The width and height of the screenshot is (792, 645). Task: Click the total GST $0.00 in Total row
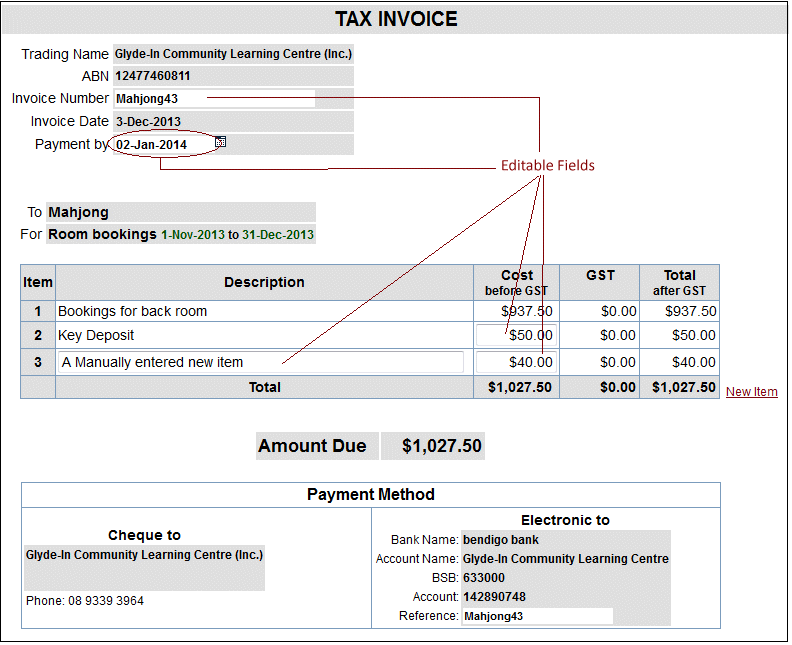tap(618, 387)
